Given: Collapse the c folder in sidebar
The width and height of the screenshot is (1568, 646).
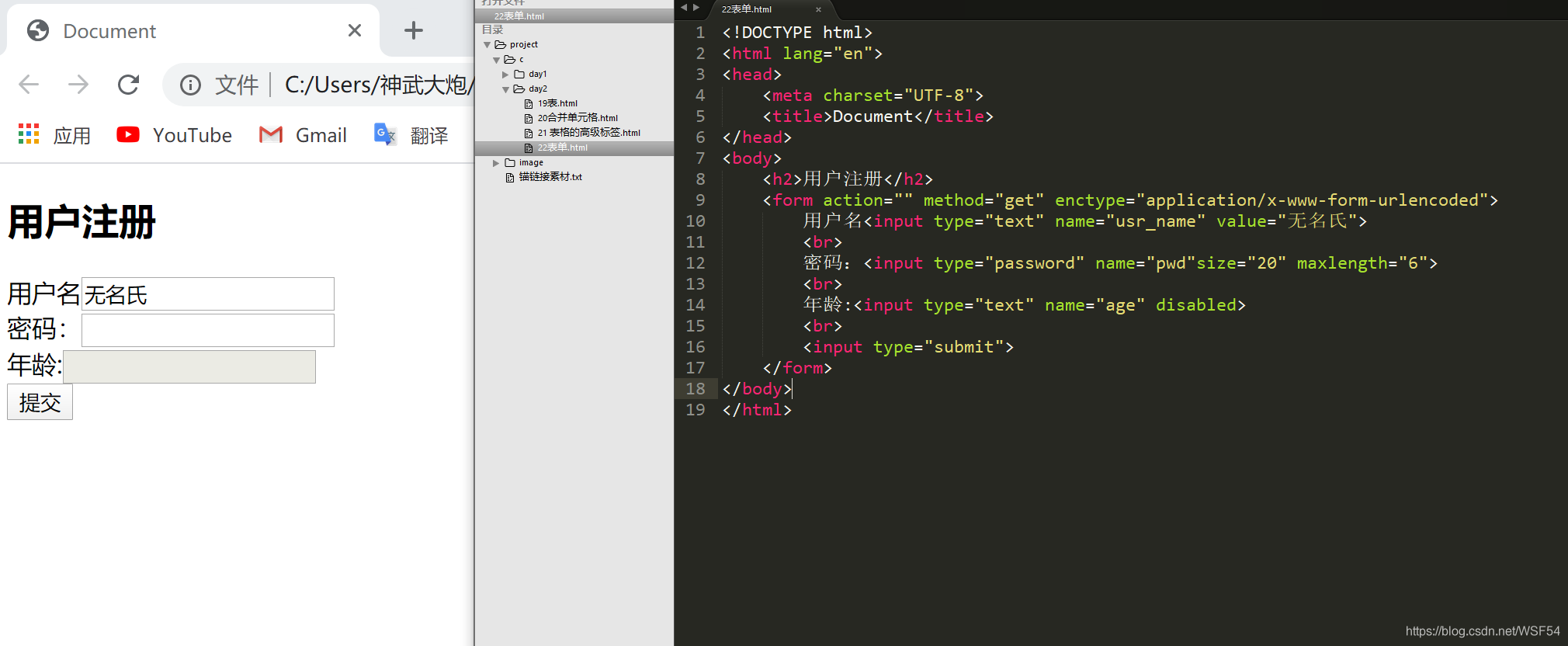Looking at the screenshot, I should pos(497,60).
